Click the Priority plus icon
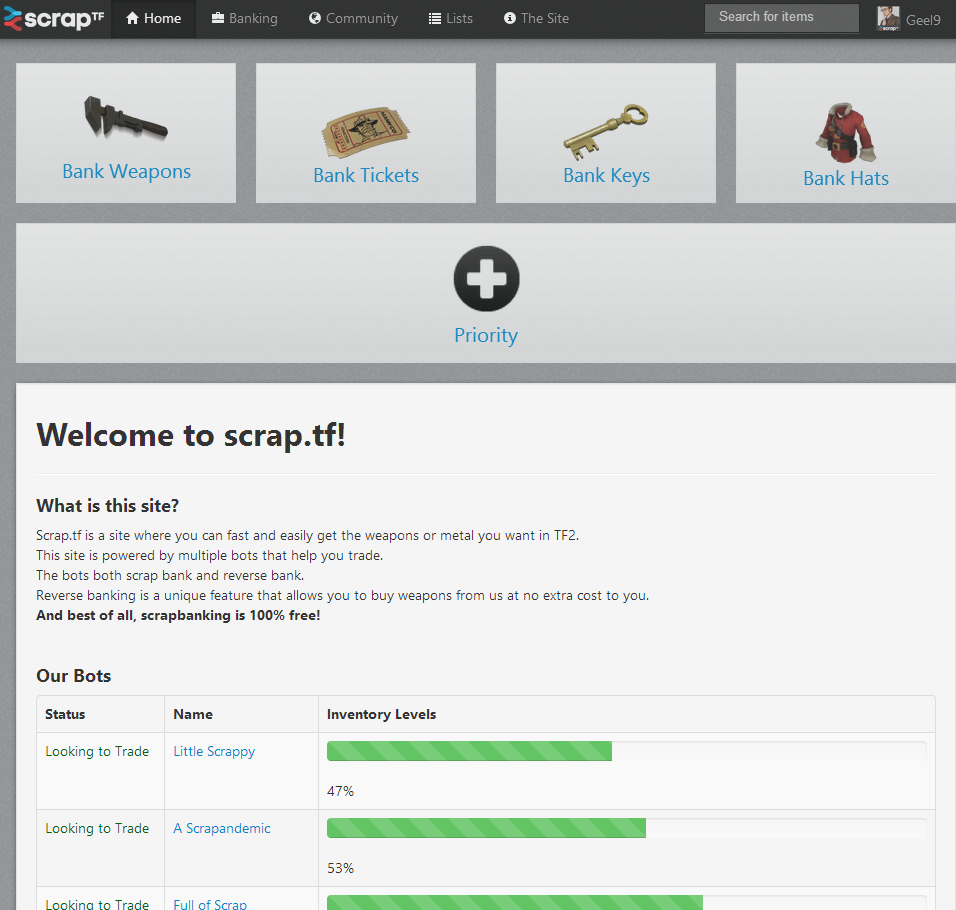The height and width of the screenshot is (910, 956). tap(487, 279)
